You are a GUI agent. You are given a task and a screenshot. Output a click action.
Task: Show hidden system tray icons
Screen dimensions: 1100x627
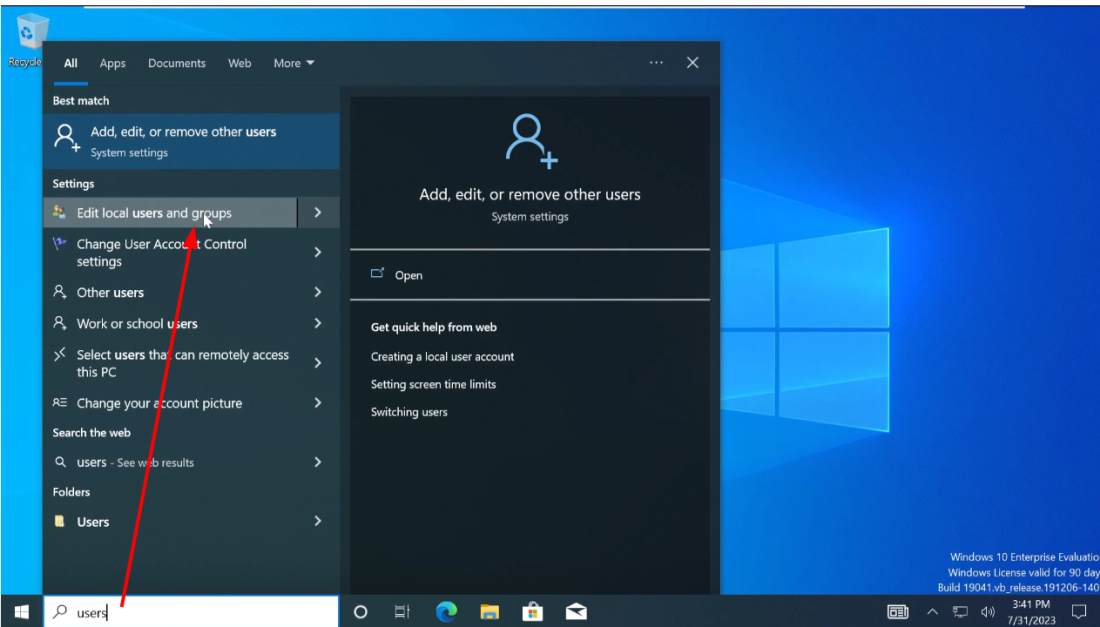[x=932, y=611]
